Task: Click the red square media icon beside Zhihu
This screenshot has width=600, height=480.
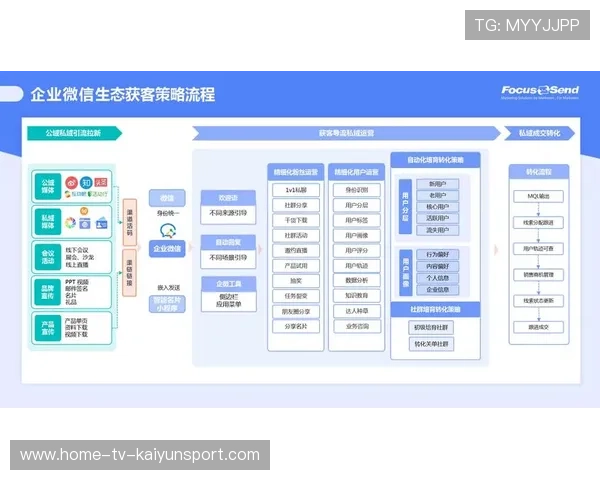Action: 101,183
